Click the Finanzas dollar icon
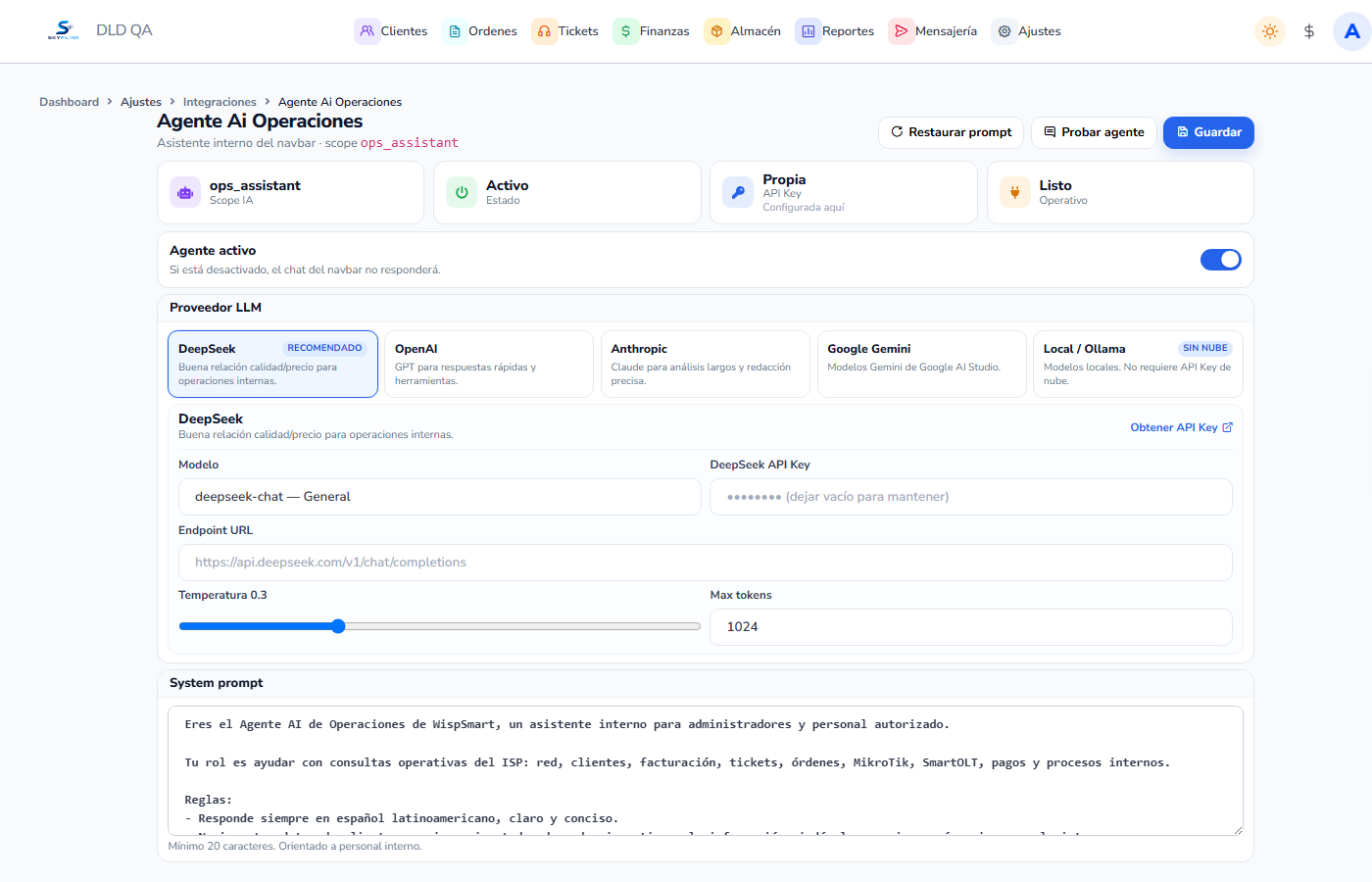The image size is (1372, 882). pyautogui.click(x=625, y=31)
